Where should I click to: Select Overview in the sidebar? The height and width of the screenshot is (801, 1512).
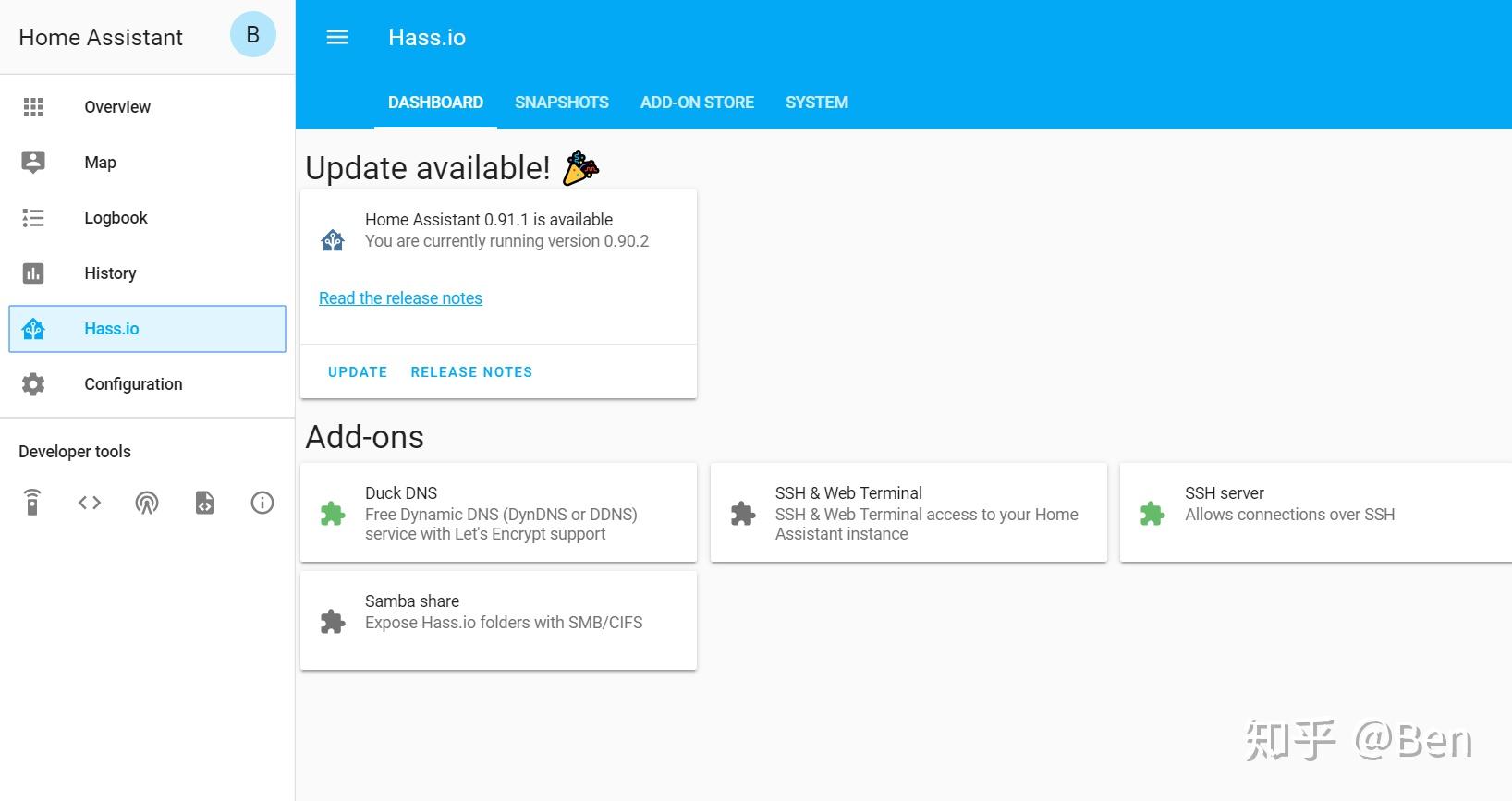click(x=147, y=107)
